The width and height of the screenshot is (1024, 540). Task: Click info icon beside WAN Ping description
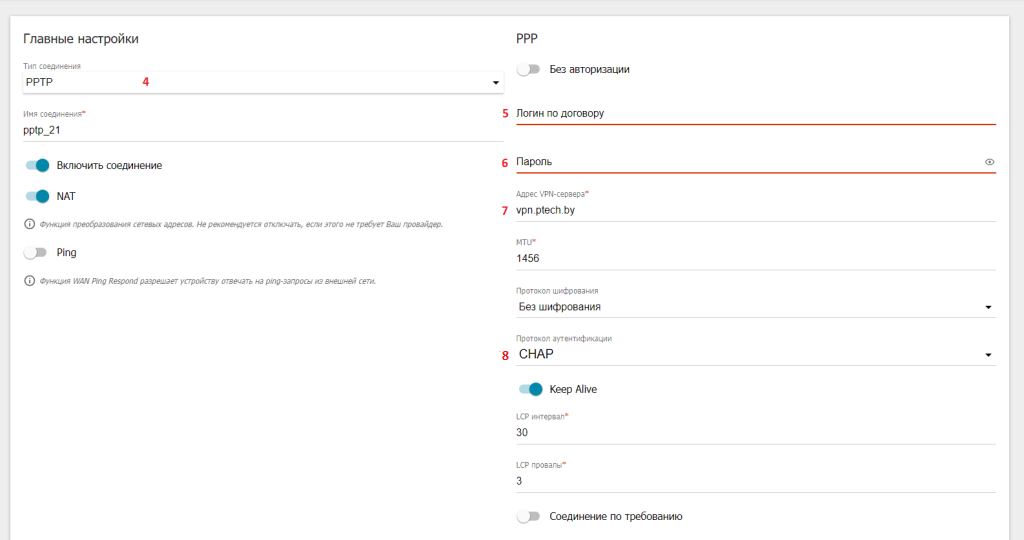28,281
